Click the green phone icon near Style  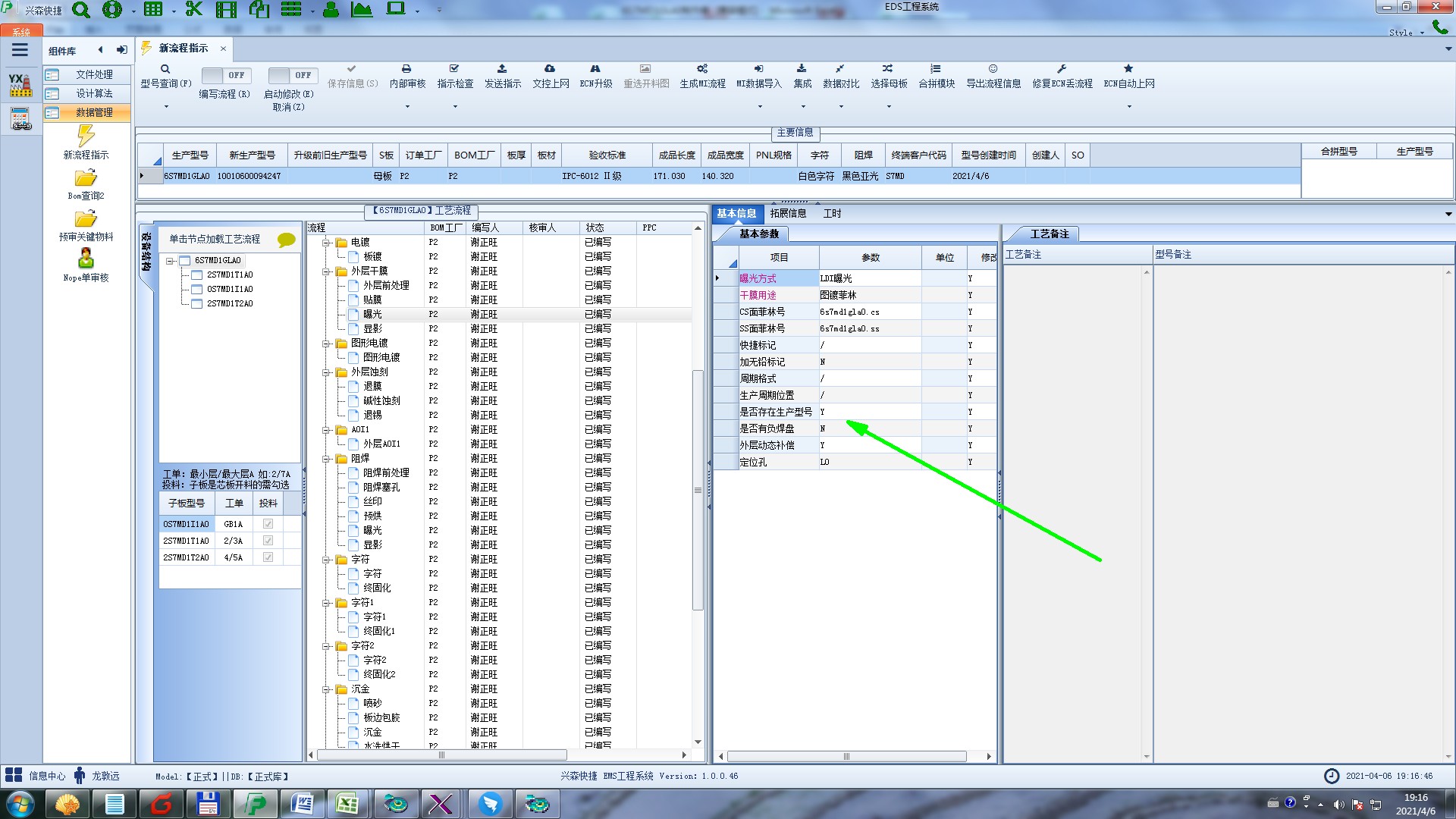tap(1440, 27)
